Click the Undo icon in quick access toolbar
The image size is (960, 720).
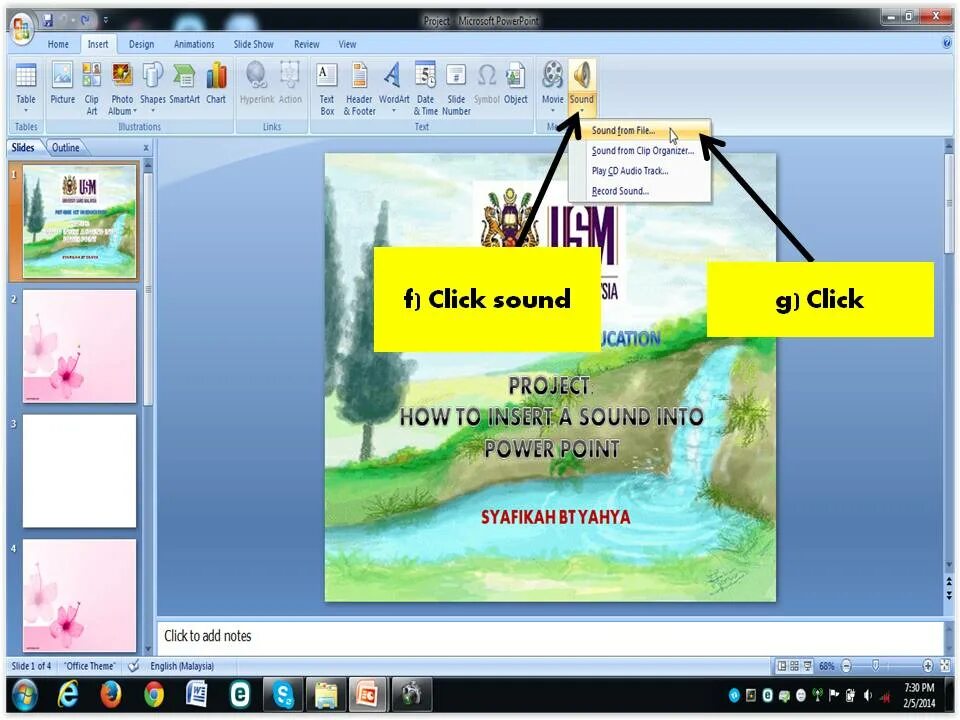point(66,21)
